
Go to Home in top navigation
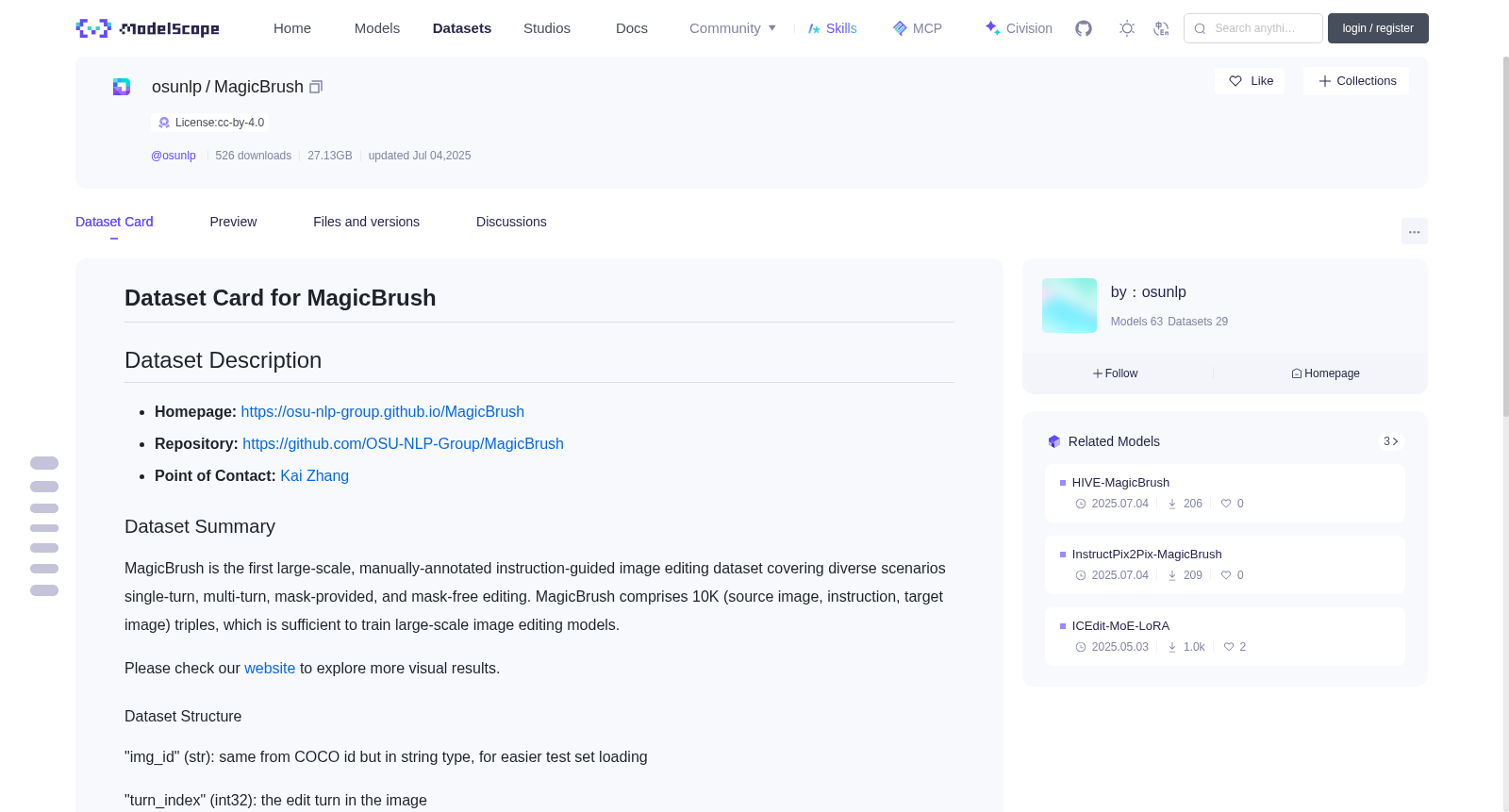(292, 28)
